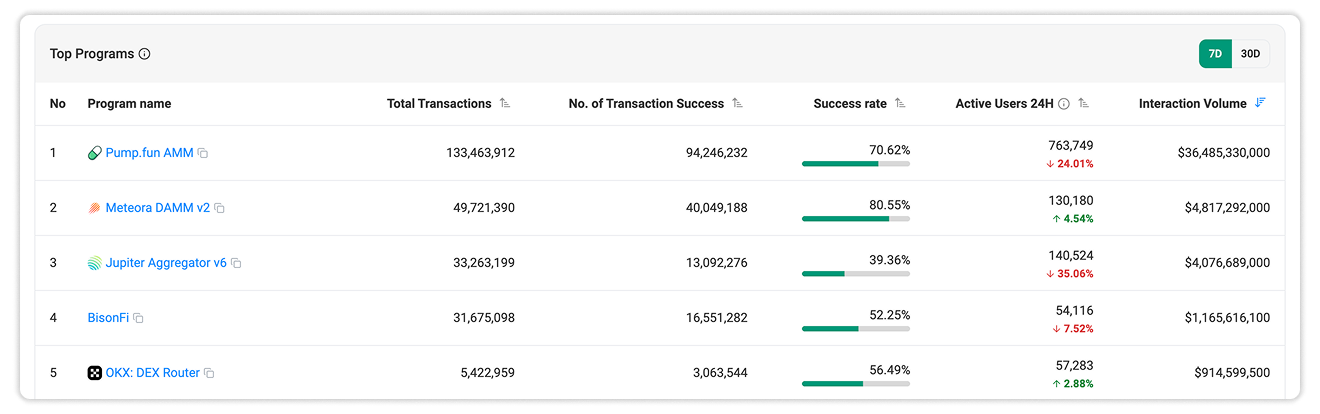Click the Total Transactions column header text
This screenshot has height=414, width=1320.
point(439,103)
